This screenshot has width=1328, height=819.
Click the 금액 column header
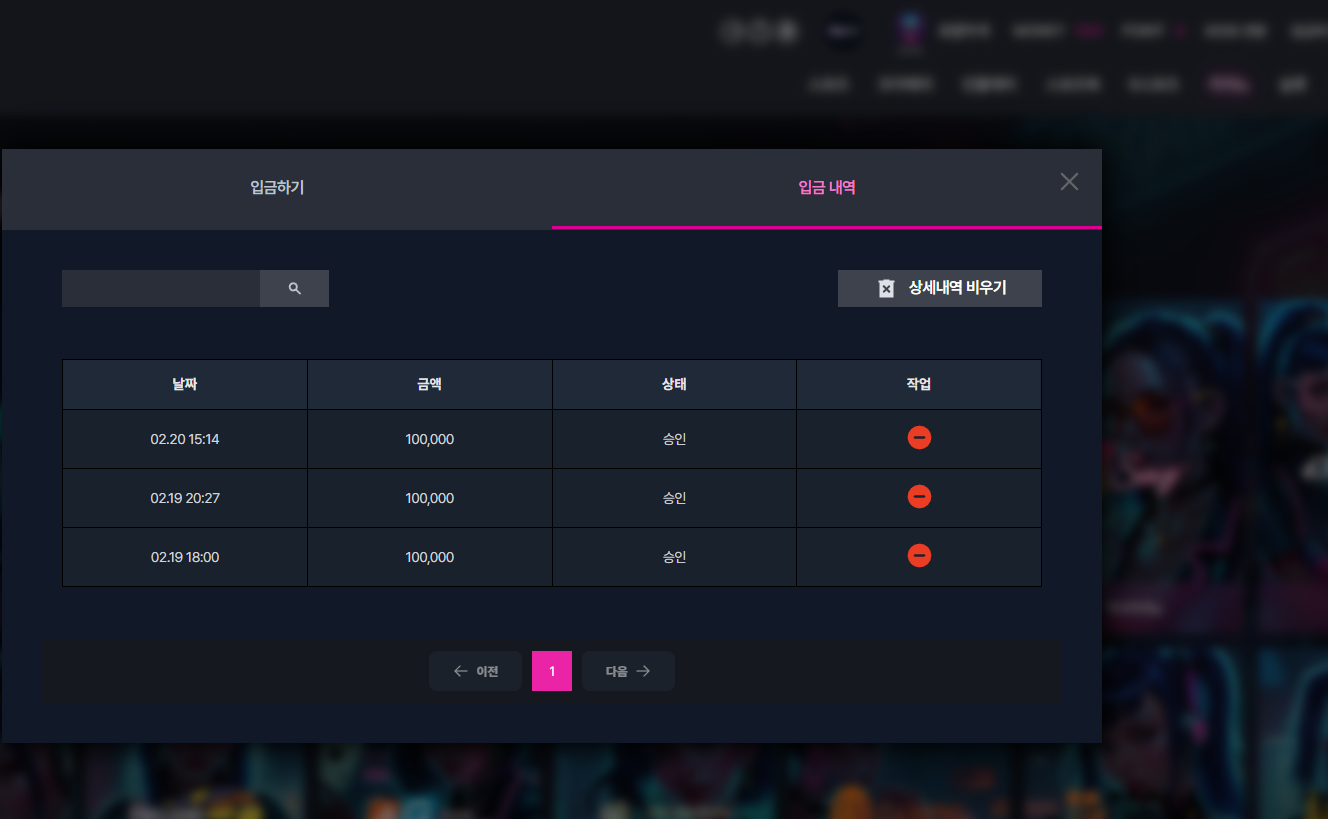(430, 384)
